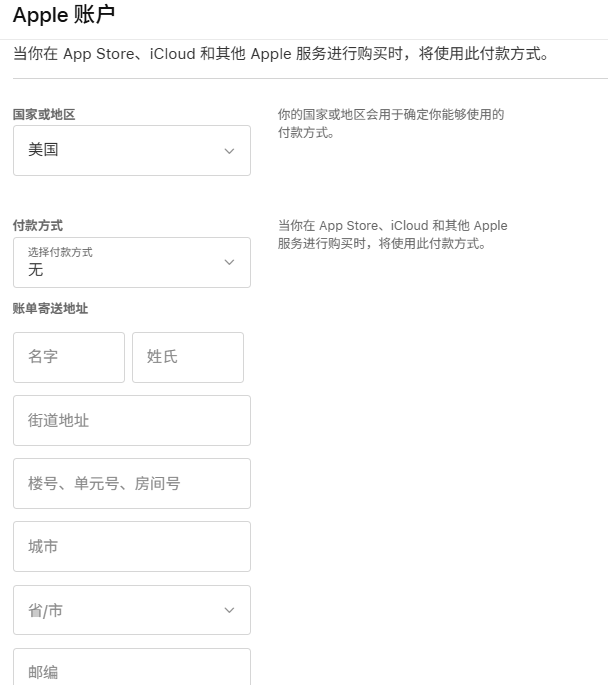Click the 国家或地区 section label
The width and height of the screenshot is (608, 685).
click(x=44, y=115)
